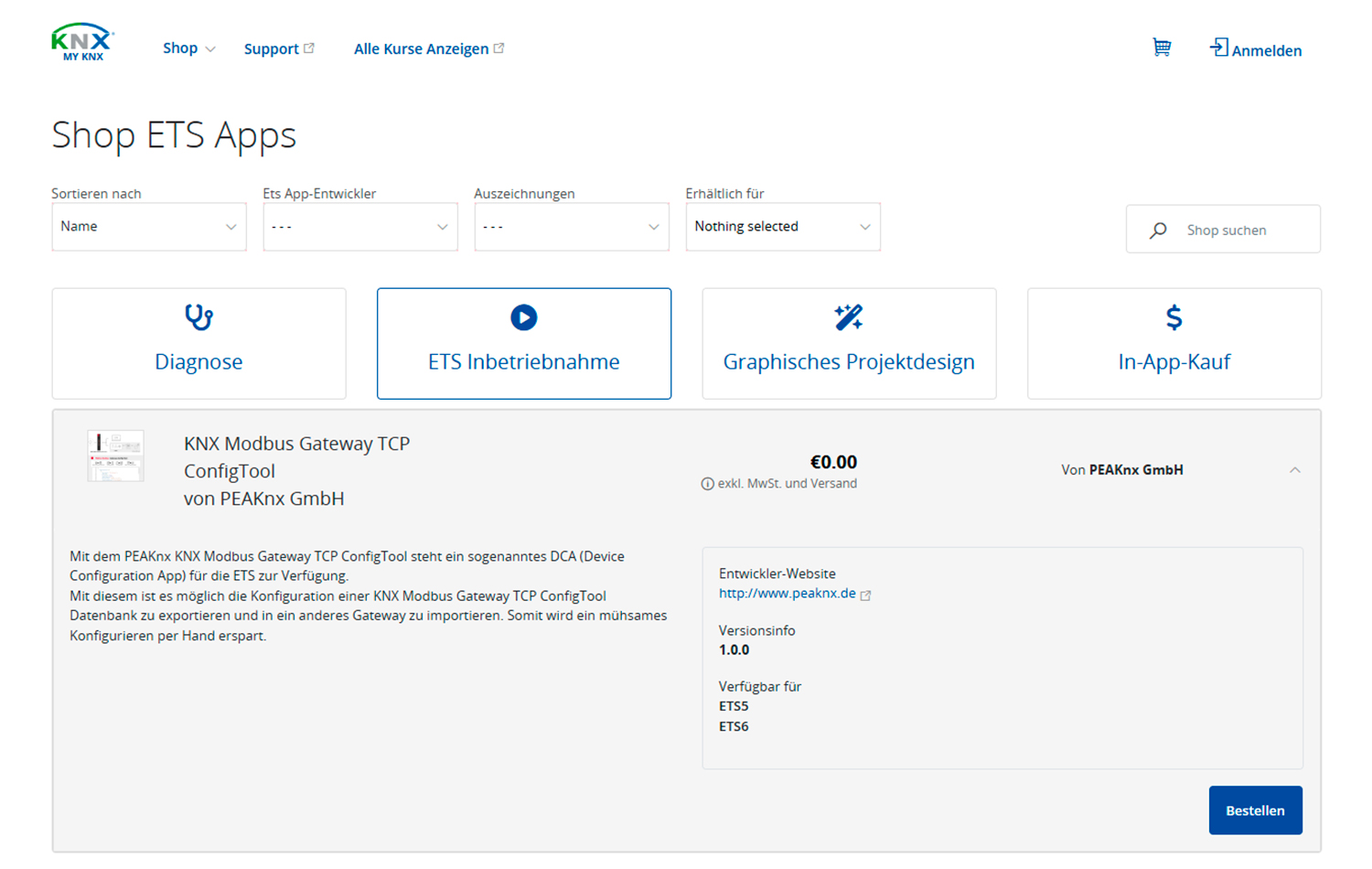Open the shopping cart icon

[x=1162, y=48]
